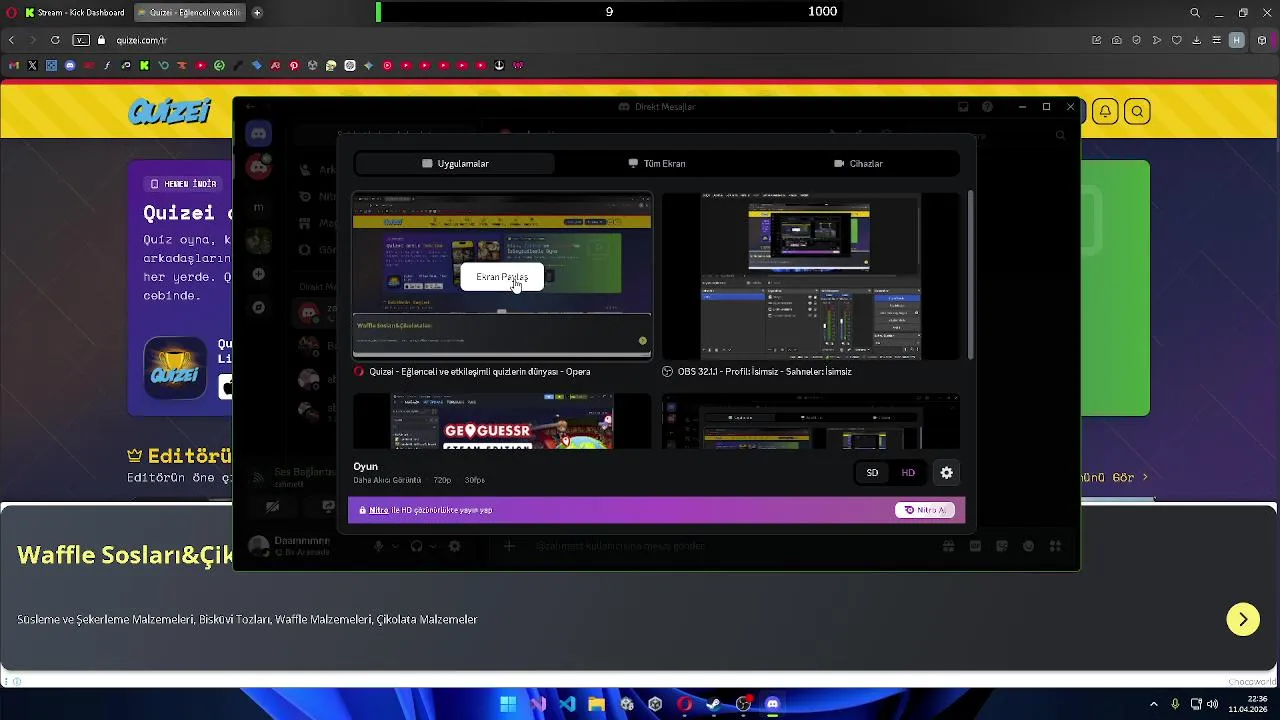Open Opera downloads icon

[1197, 40]
